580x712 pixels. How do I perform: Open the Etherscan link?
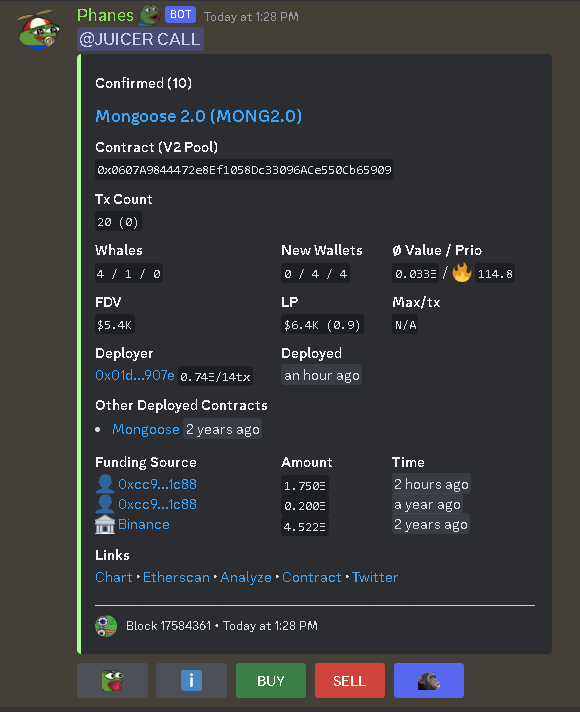pyautogui.click(x=176, y=577)
